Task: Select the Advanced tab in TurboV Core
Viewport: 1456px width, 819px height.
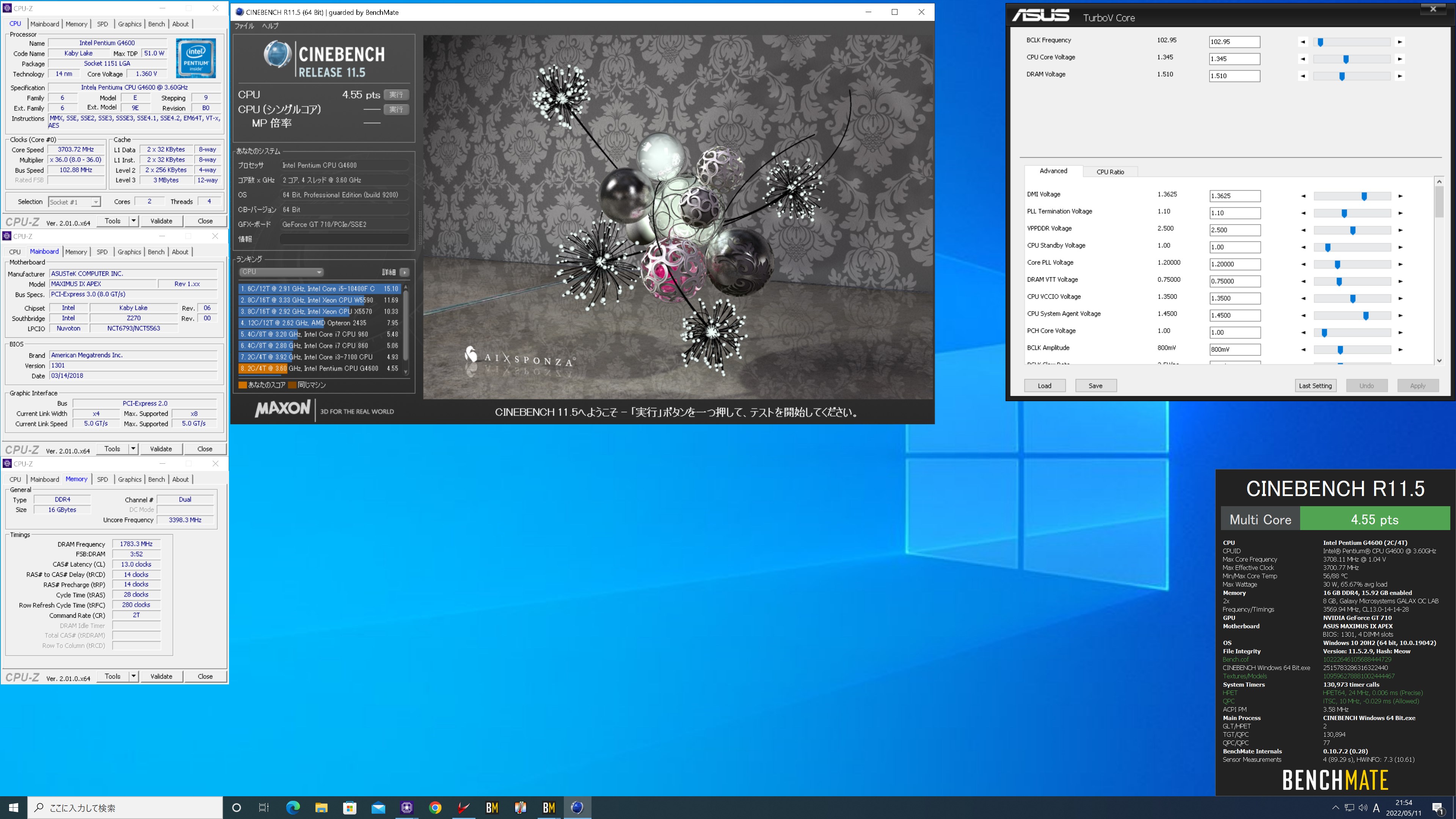Action: 1054,171
